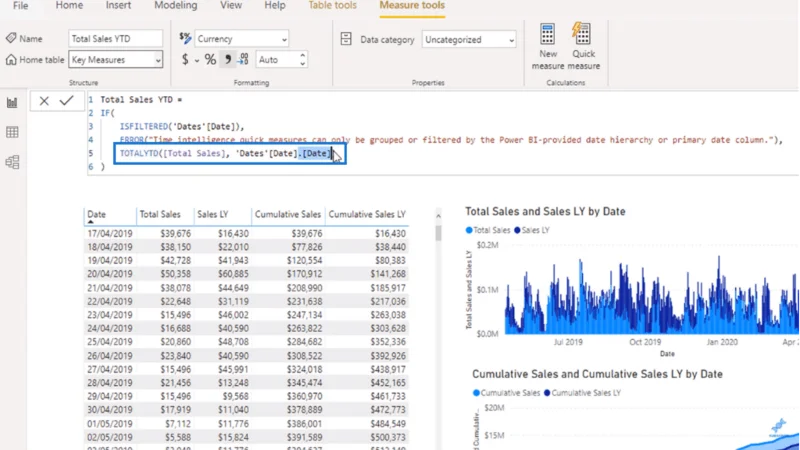Image resolution: width=800 pixels, height=450 pixels.
Task: Click the ERROR message formula line
Action: (451, 140)
